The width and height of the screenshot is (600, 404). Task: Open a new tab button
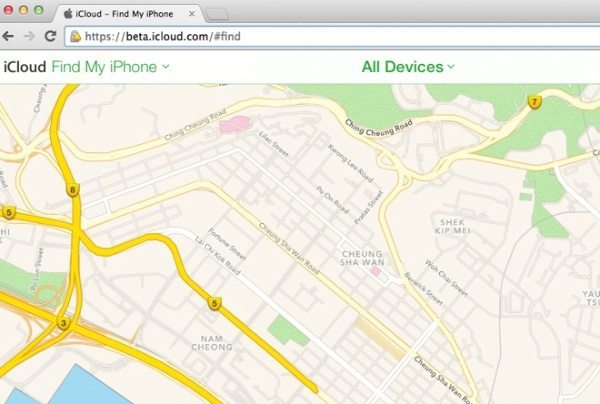[x=217, y=15]
